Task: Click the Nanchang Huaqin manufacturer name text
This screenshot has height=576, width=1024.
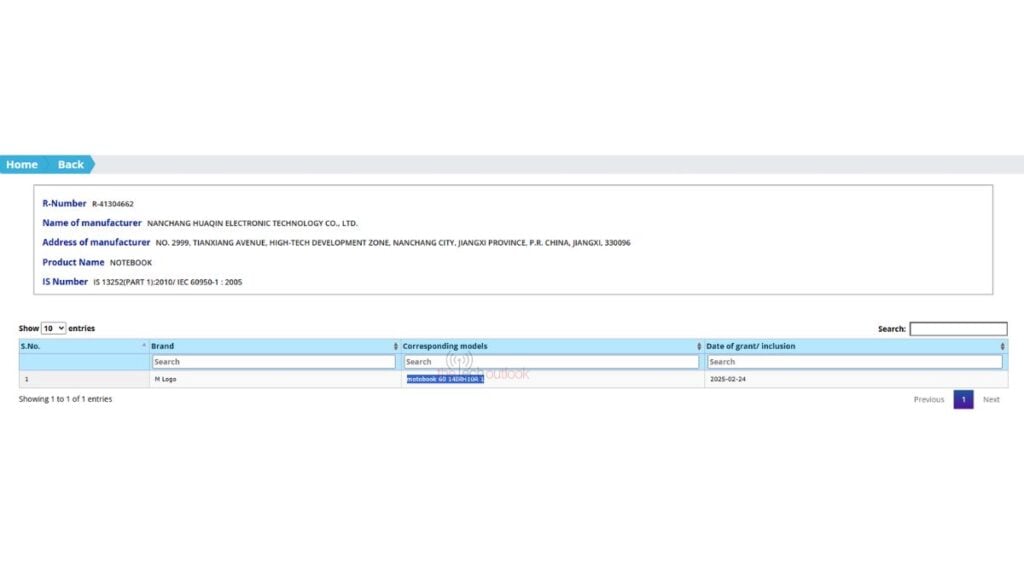Action: [x=252, y=223]
